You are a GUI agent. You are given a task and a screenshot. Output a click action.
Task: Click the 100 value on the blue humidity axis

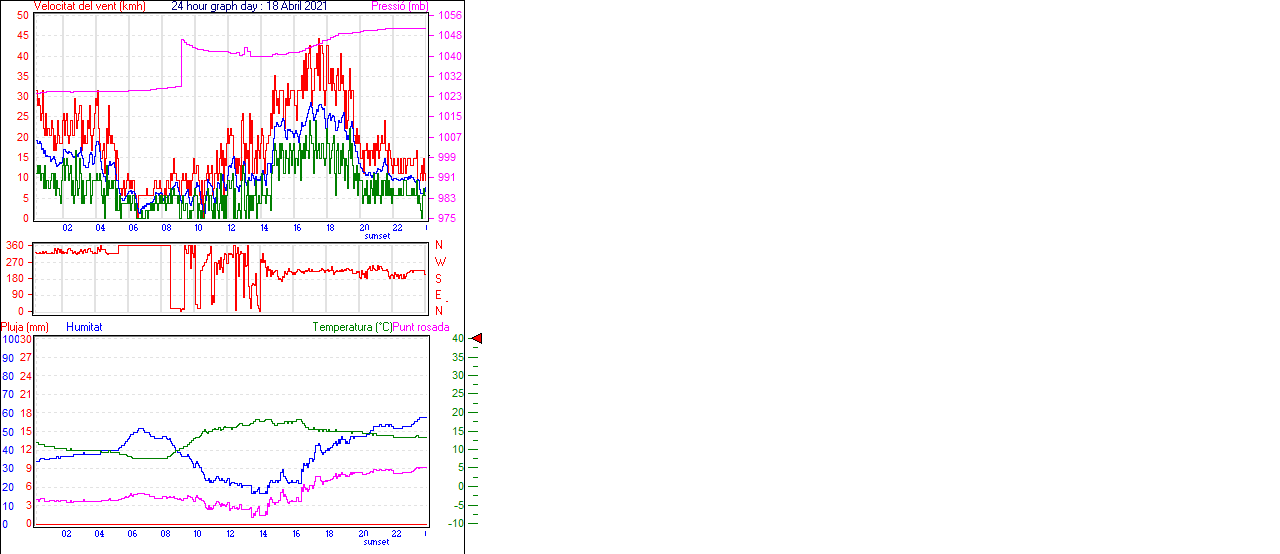pyautogui.click(x=9, y=340)
